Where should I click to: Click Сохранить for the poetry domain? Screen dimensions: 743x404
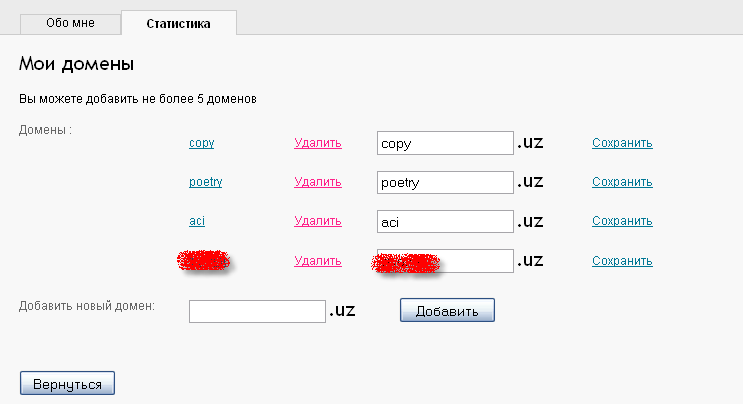pyautogui.click(x=622, y=182)
